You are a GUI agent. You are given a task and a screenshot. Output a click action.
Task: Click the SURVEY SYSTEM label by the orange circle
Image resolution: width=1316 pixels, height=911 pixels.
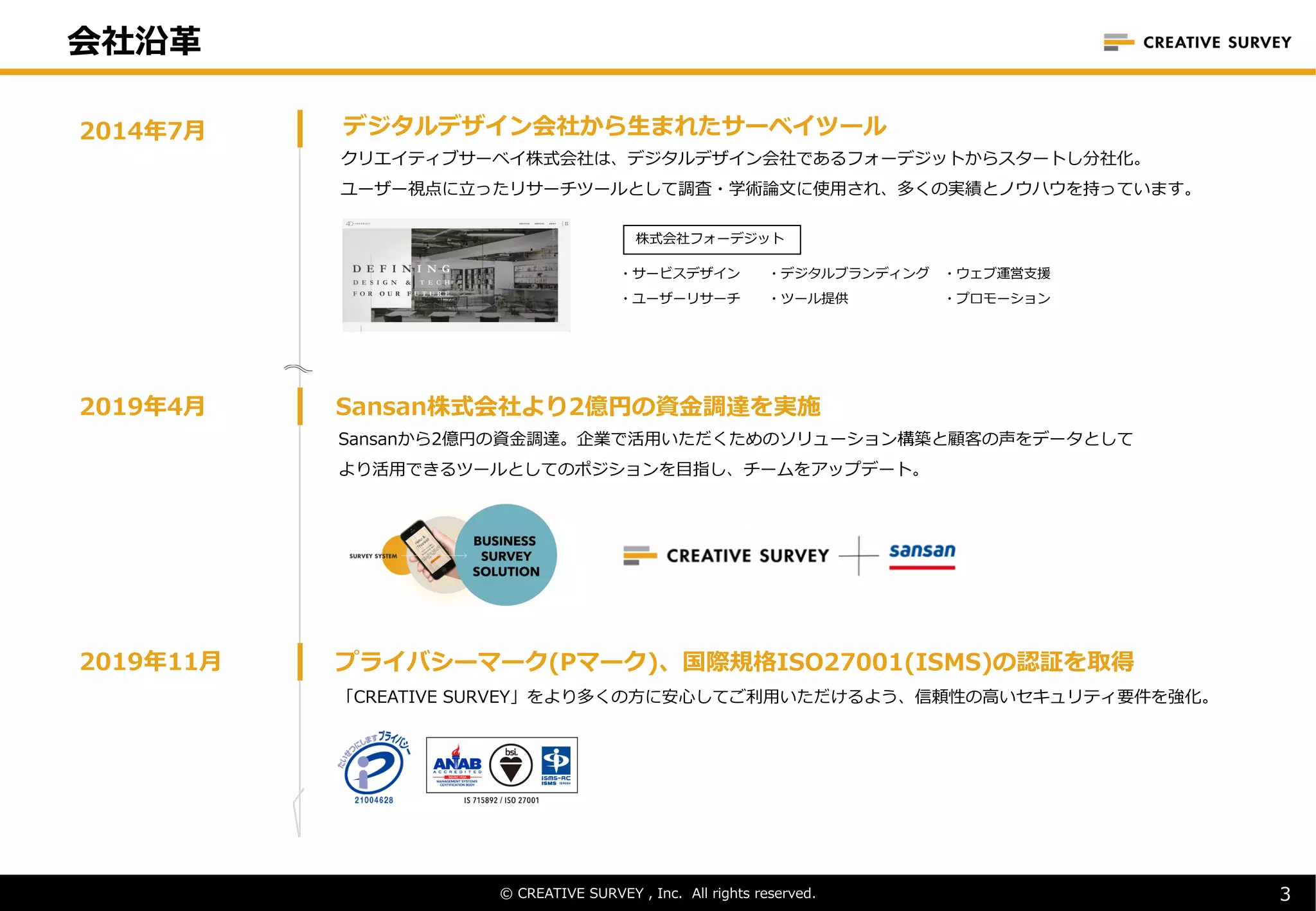373,556
